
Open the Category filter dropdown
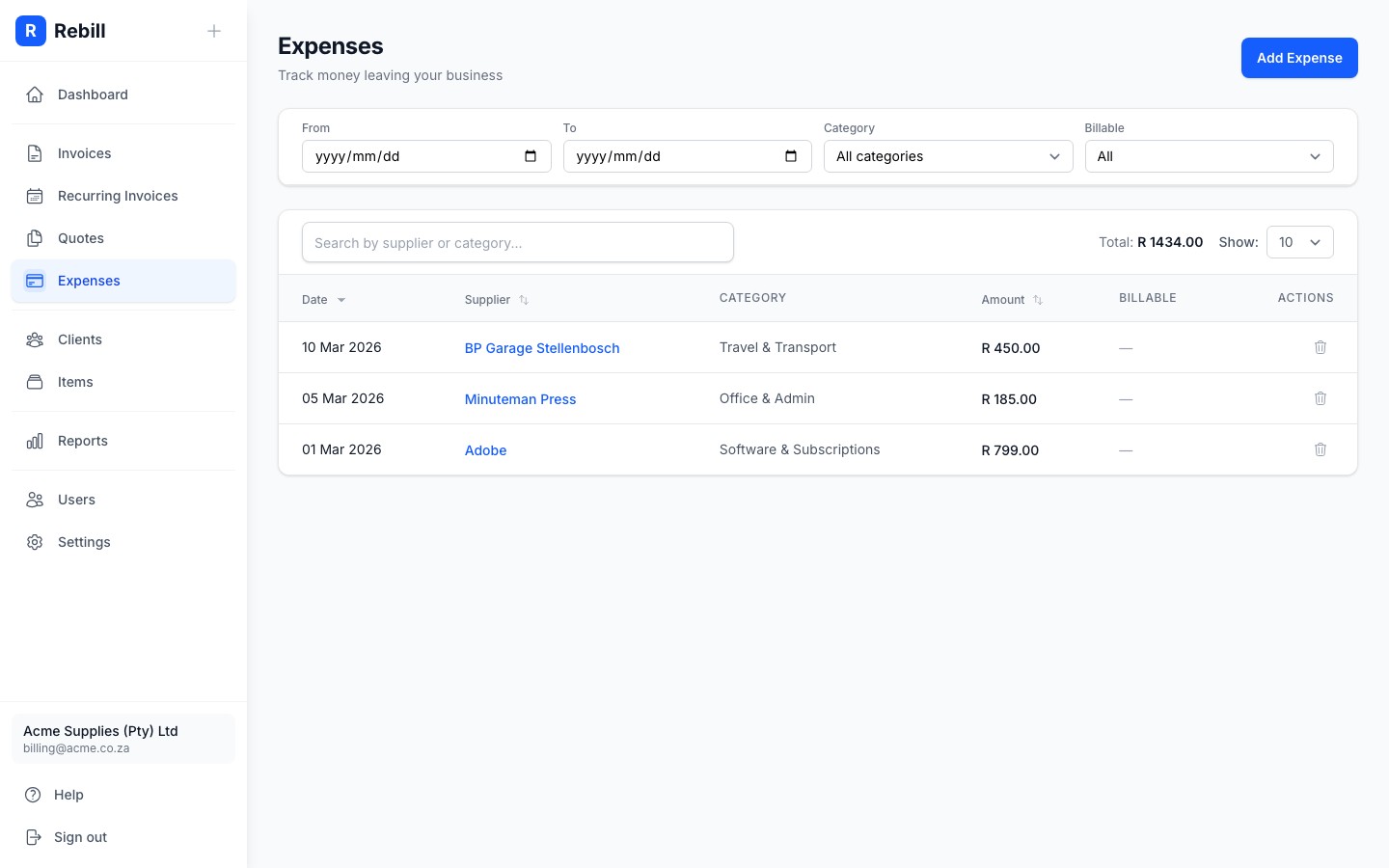(x=948, y=156)
